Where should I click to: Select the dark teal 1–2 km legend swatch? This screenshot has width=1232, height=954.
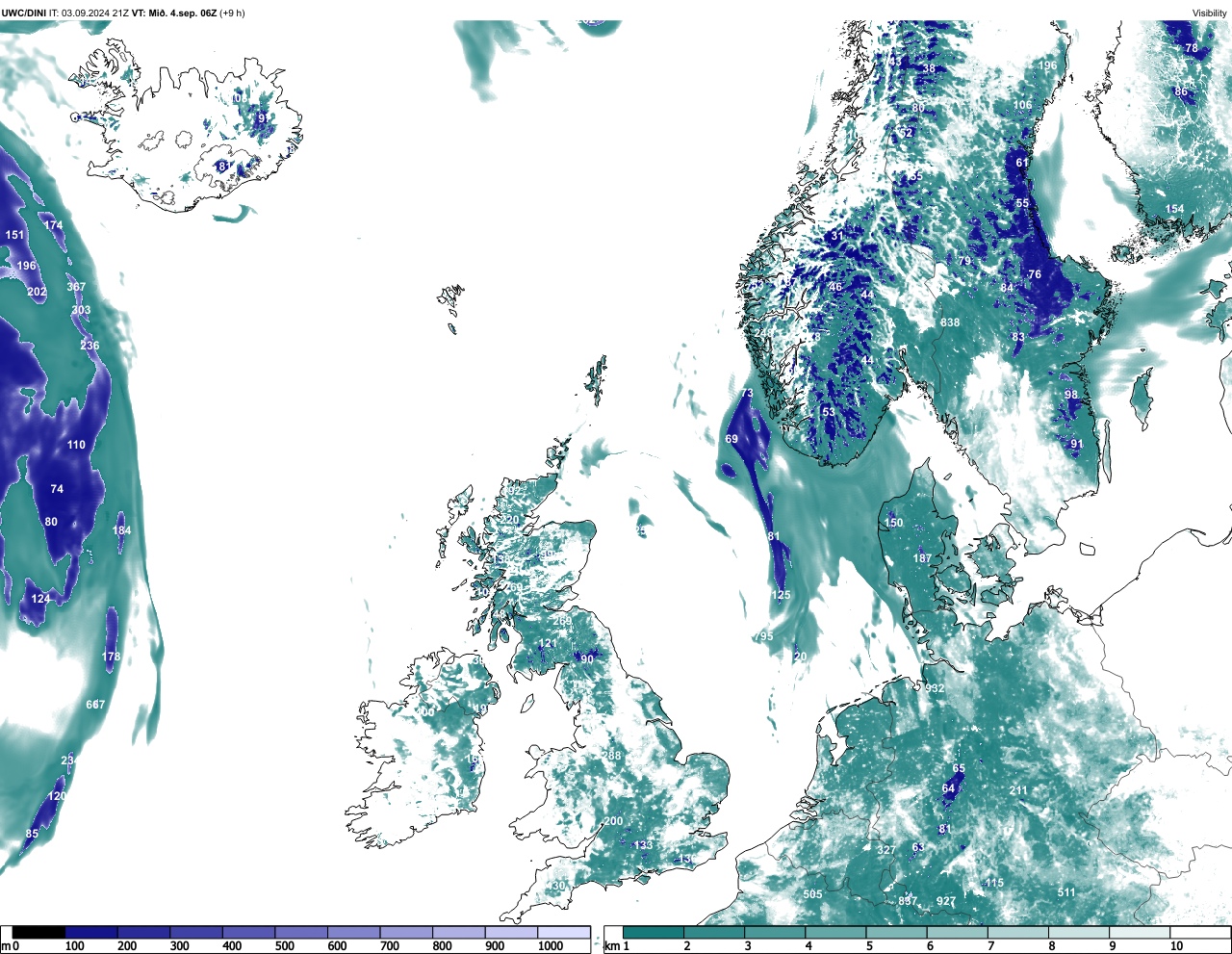point(654,933)
